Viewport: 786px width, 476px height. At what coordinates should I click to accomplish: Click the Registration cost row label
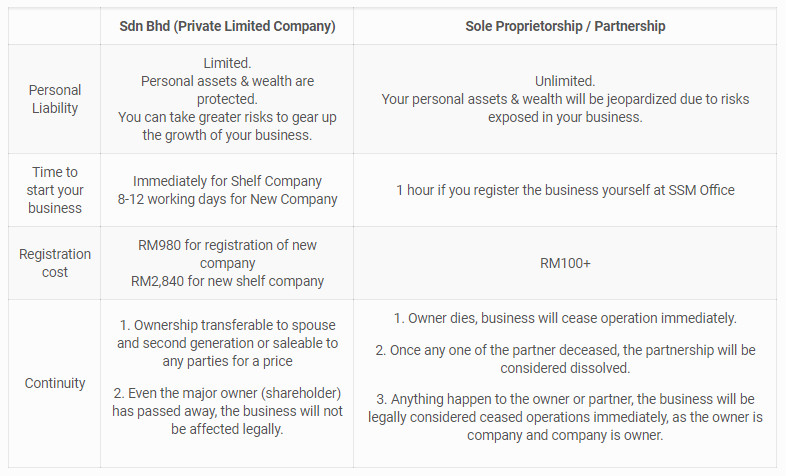[x=55, y=263]
